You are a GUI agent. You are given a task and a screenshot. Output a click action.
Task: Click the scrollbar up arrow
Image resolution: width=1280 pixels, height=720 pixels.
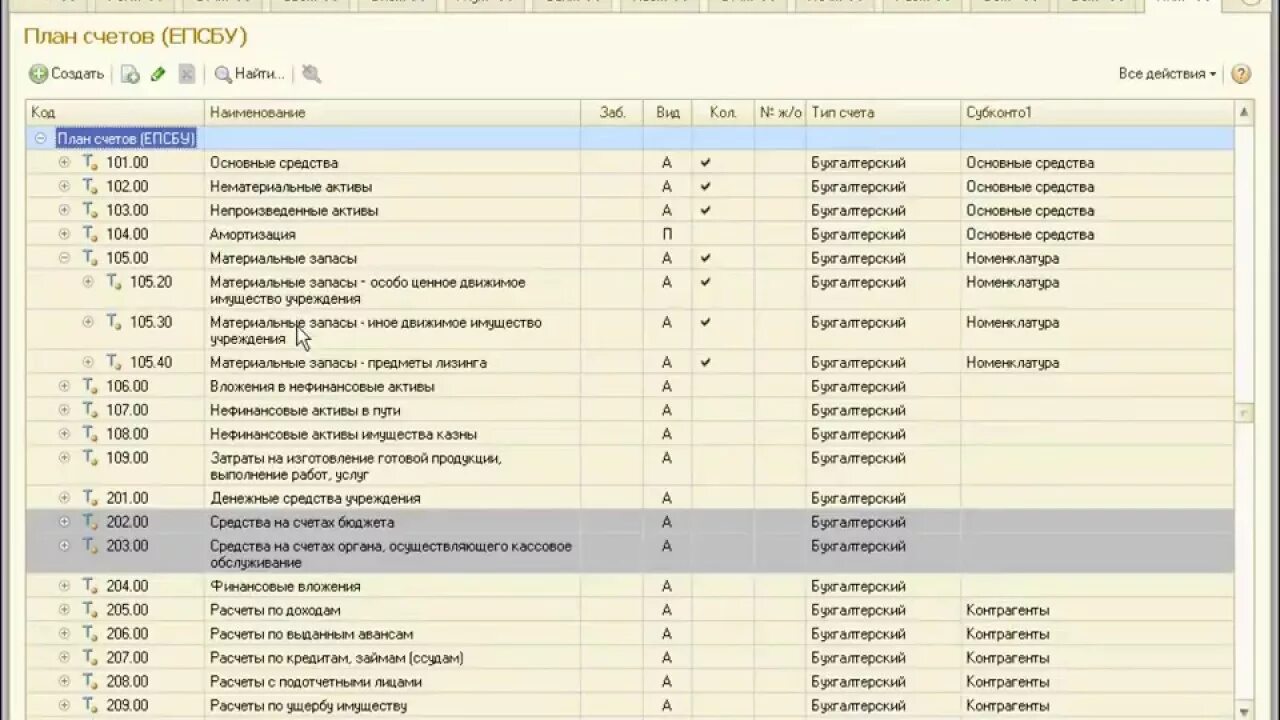tap(1244, 112)
